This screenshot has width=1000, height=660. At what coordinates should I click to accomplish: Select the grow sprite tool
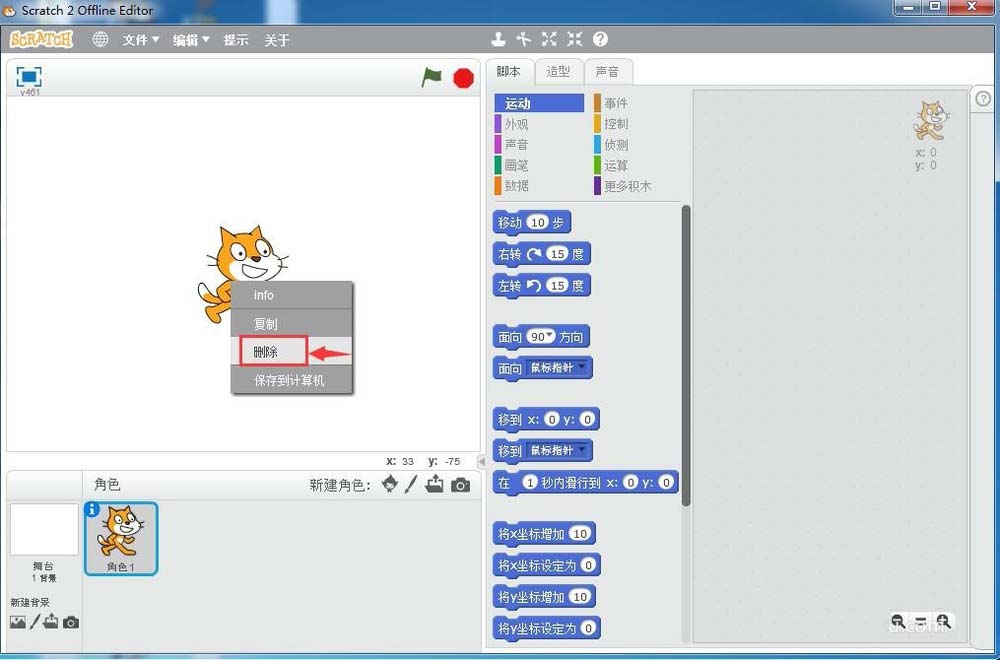[548, 39]
